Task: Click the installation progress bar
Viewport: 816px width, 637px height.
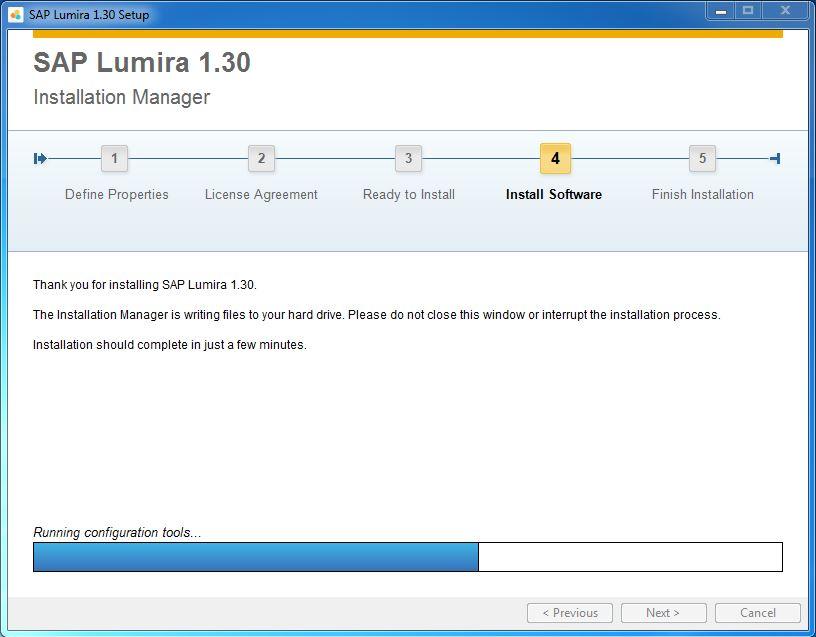Action: [x=408, y=557]
